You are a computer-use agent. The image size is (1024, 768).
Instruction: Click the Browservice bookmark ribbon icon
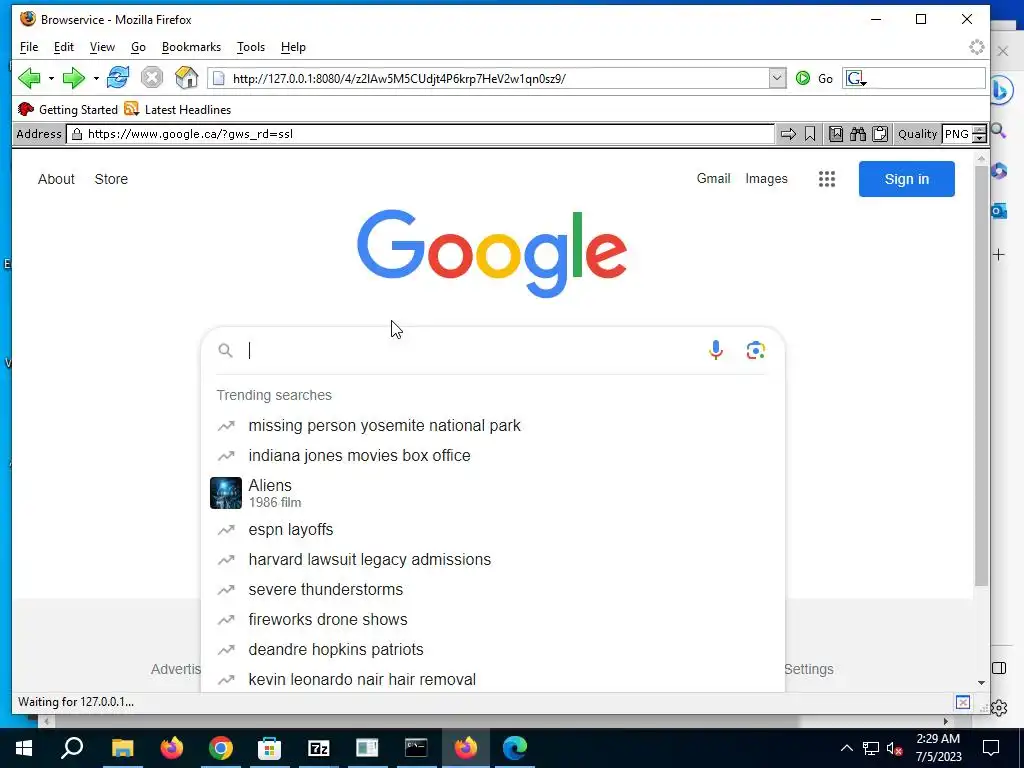click(810, 134)
